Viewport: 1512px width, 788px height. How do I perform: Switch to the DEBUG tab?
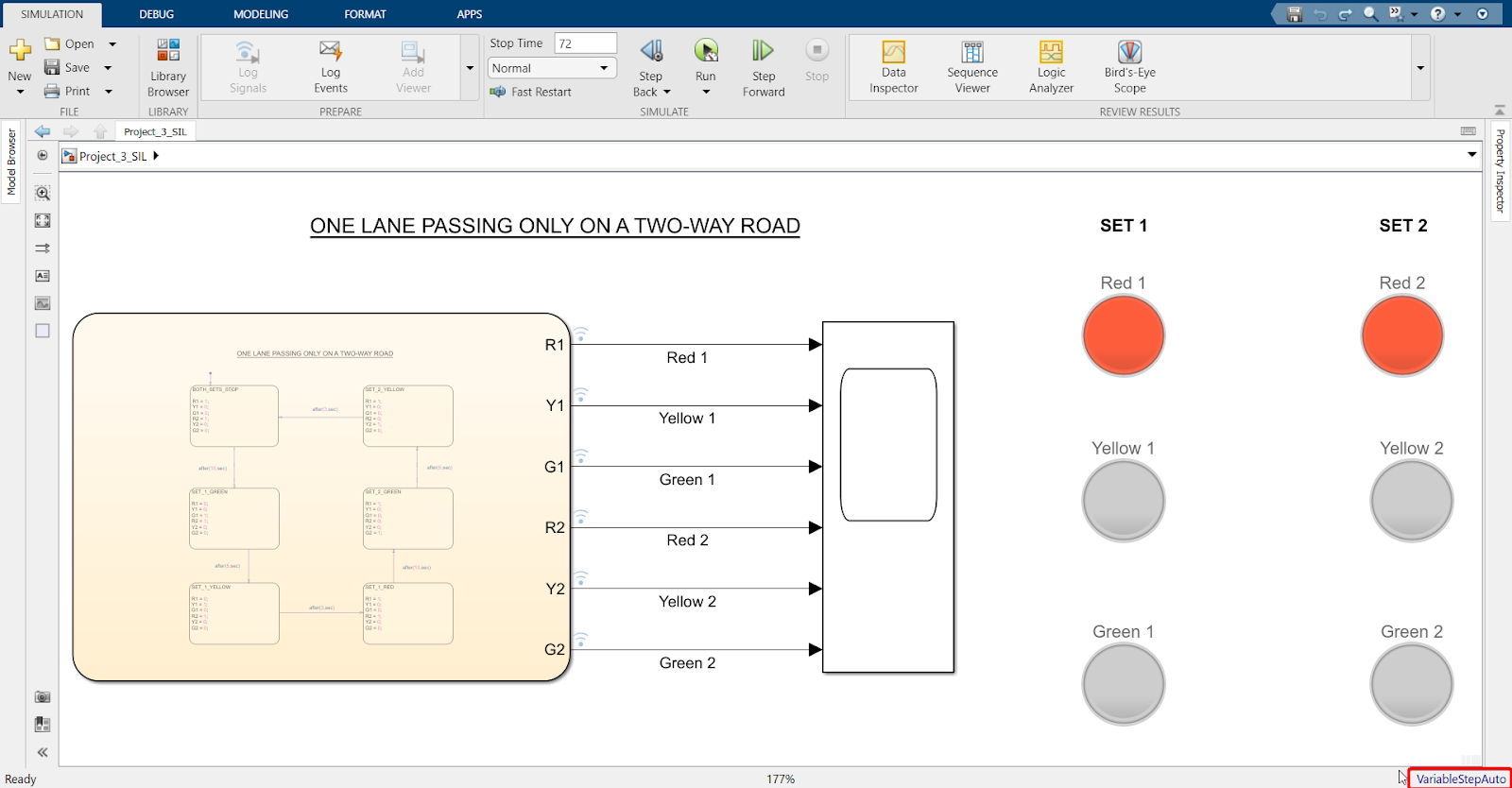pyautogui.click(x=157, y=14)
